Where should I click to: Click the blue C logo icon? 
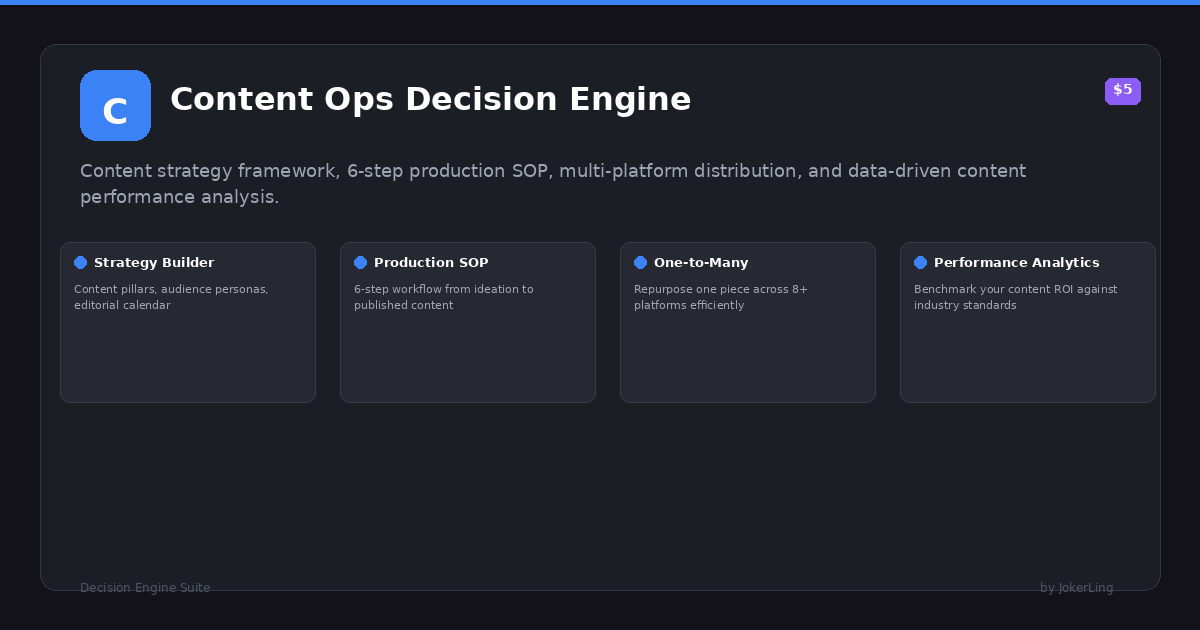click(x=115, y=105)
